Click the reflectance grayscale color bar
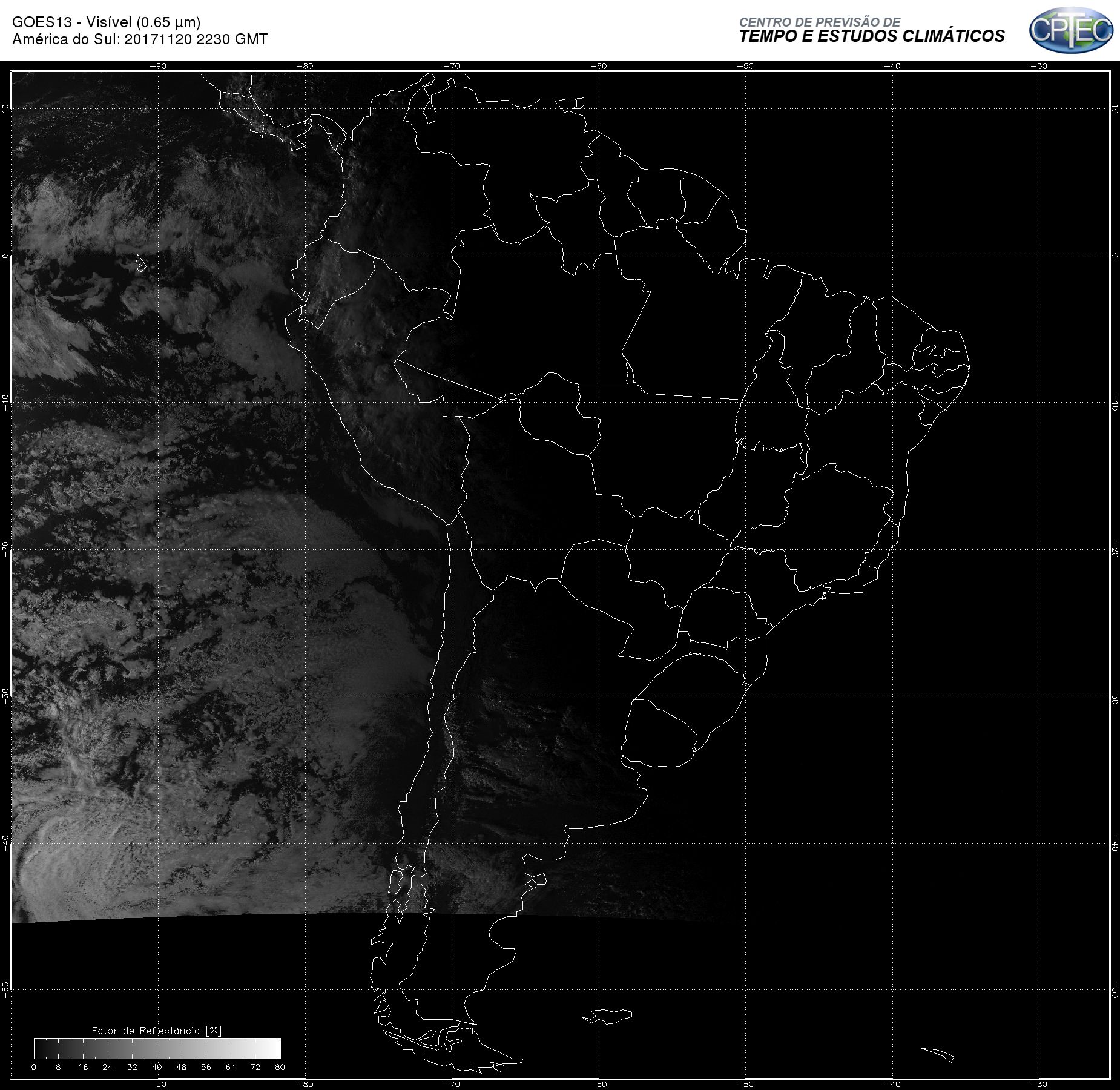1120x1090 pixels. (157, 1048)
